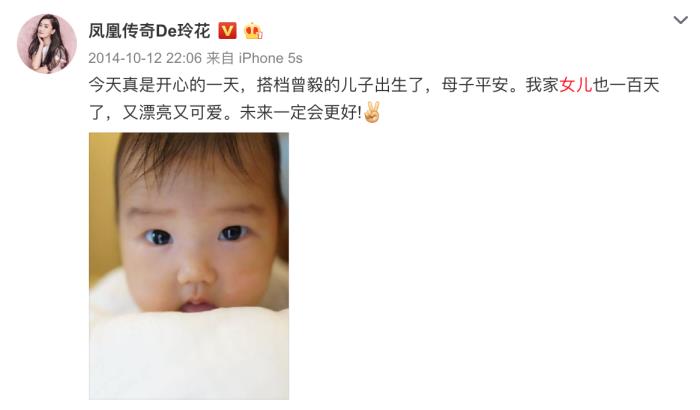Viewport: 700px width, 410px height.
Task: Click the 来自 source label
Action: [220, 58]
